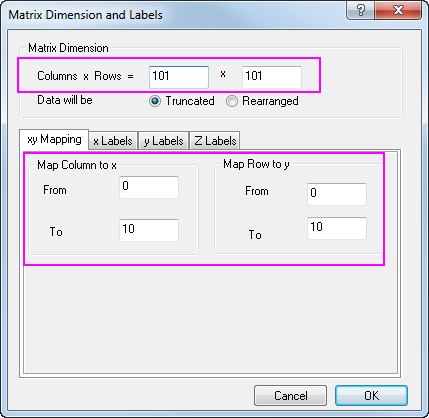Click the Map Row to y To field
This screenshot has width=429, height=418.
[x=337, y=228]
